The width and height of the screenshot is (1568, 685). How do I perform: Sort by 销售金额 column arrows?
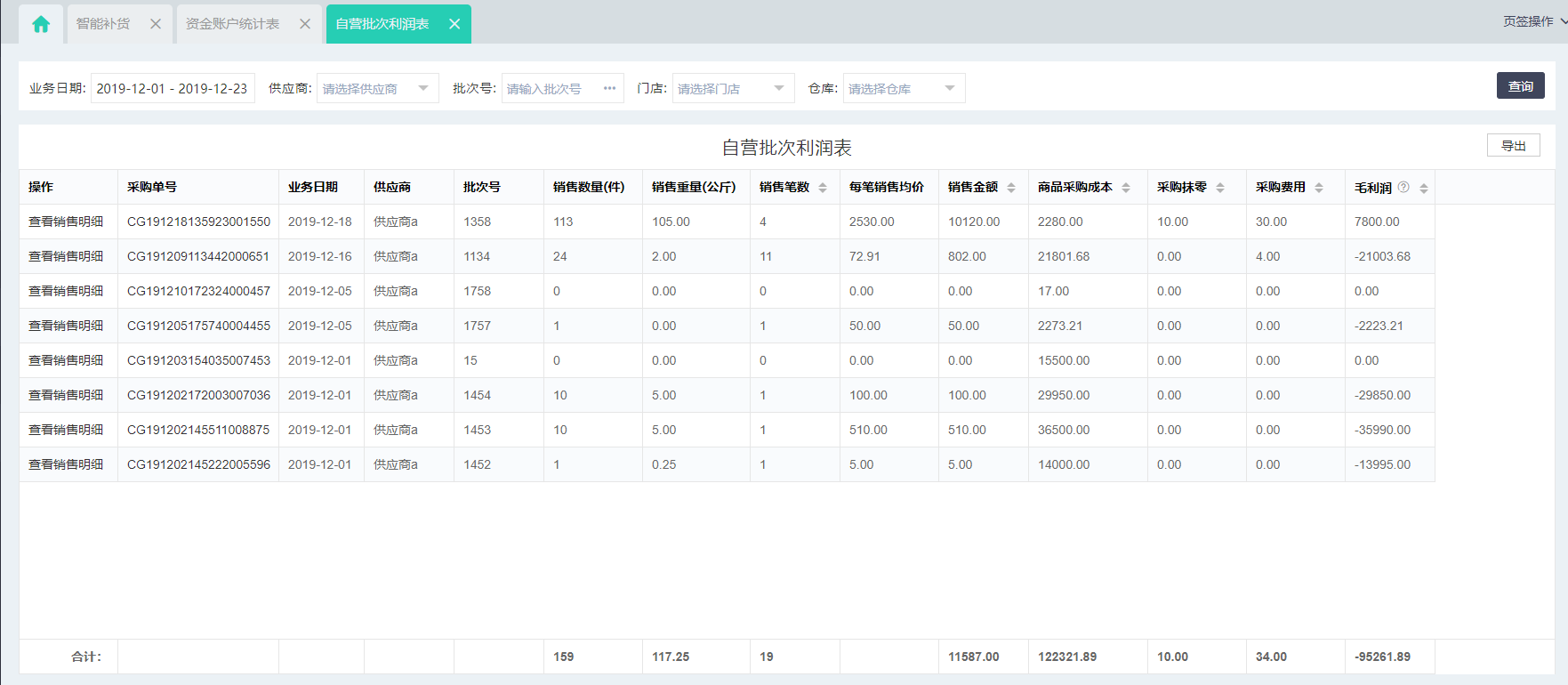tap(1011, 188)
